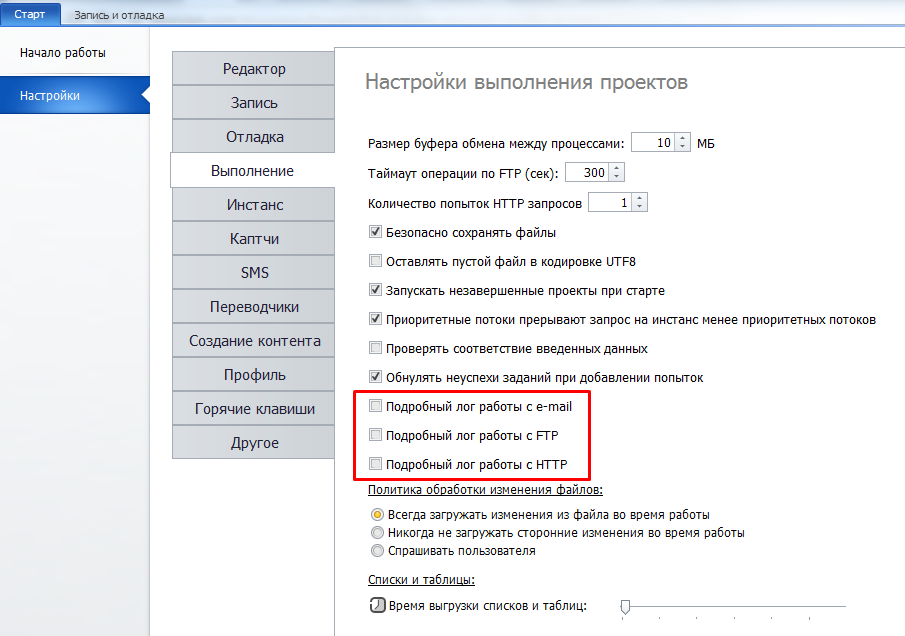Click FTP timeout field showing 300
The image size is (905, 636).
click(x=588, y=173)
